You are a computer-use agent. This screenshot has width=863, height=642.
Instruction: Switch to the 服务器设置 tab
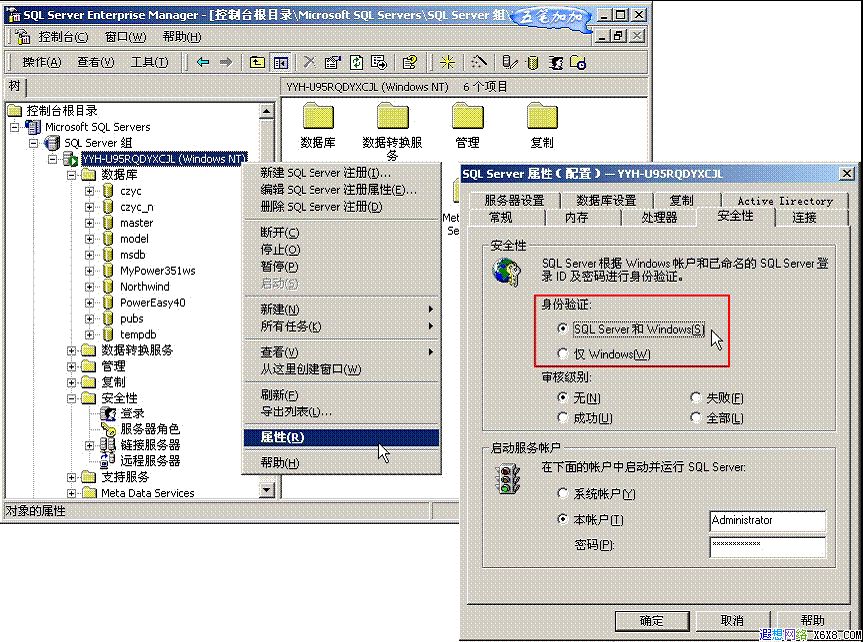(514, 200)
